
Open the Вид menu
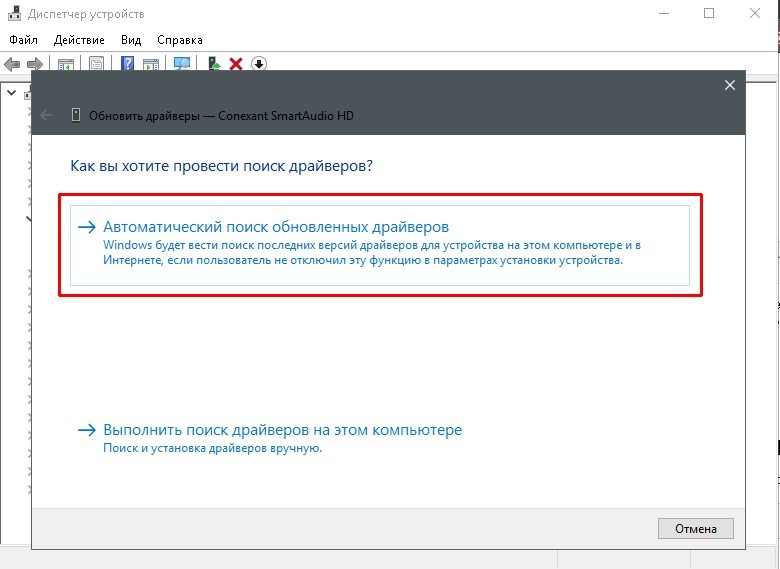click(131, 40)
